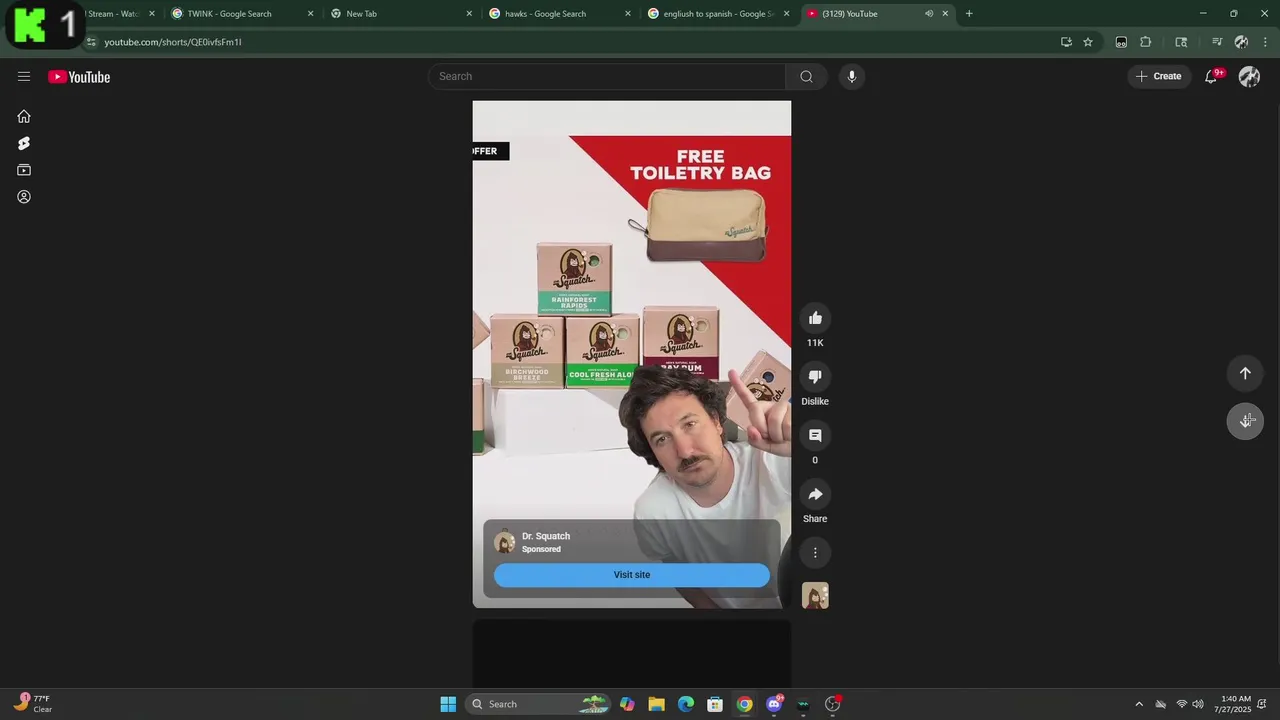Open the volume speaker tray icon

point(1198,704)
